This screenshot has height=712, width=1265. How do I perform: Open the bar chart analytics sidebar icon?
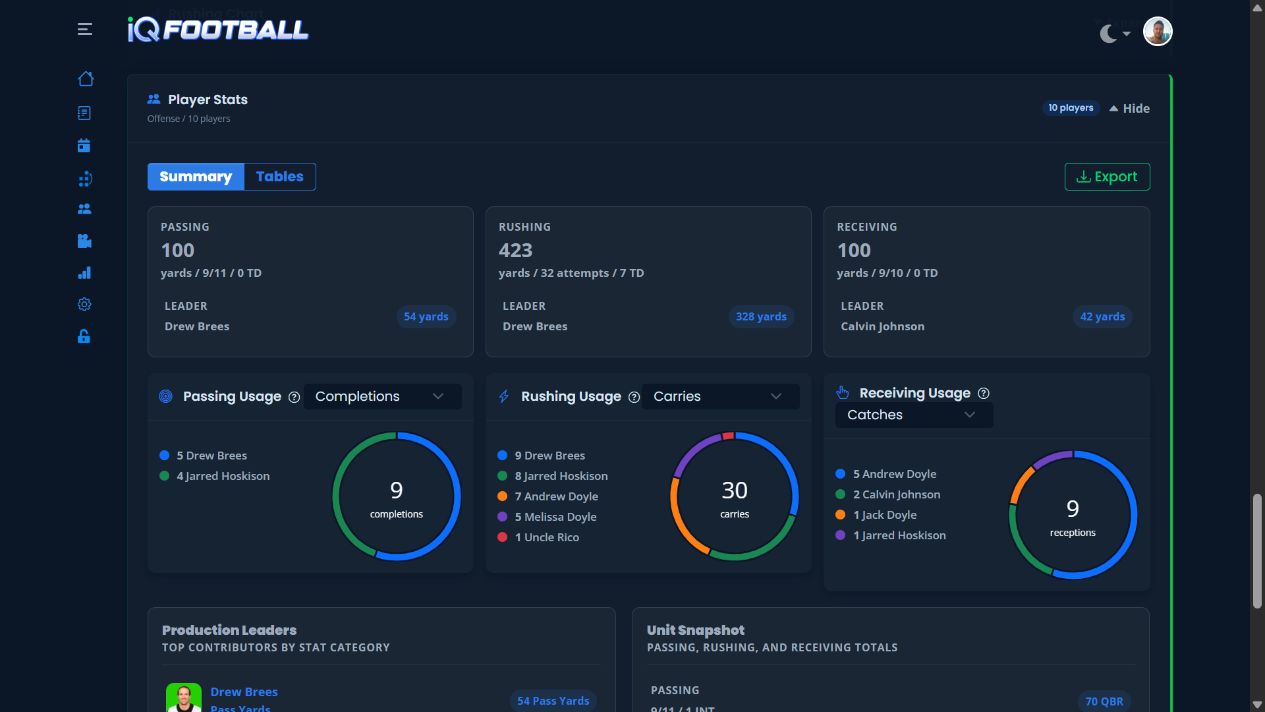pyautogui.click(x=84, y=273)
